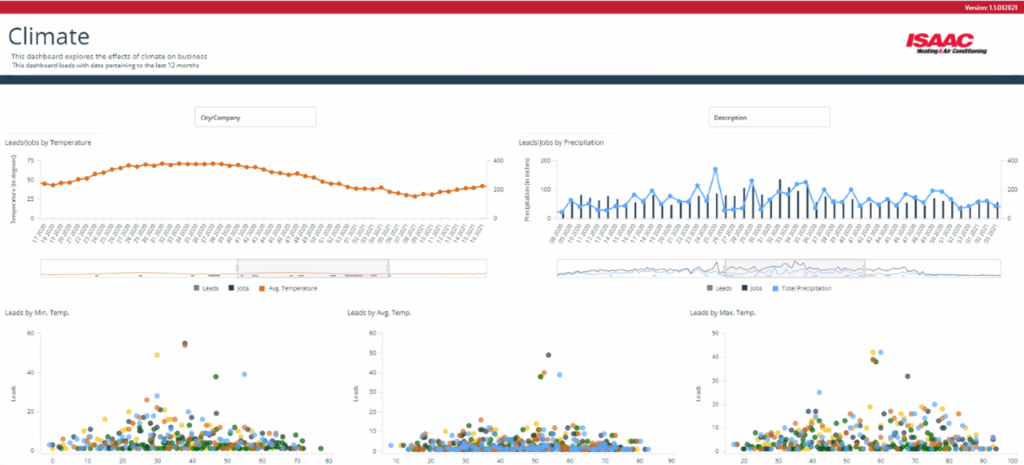Open the City/Company filter dropdown

[x=255, y=118]
